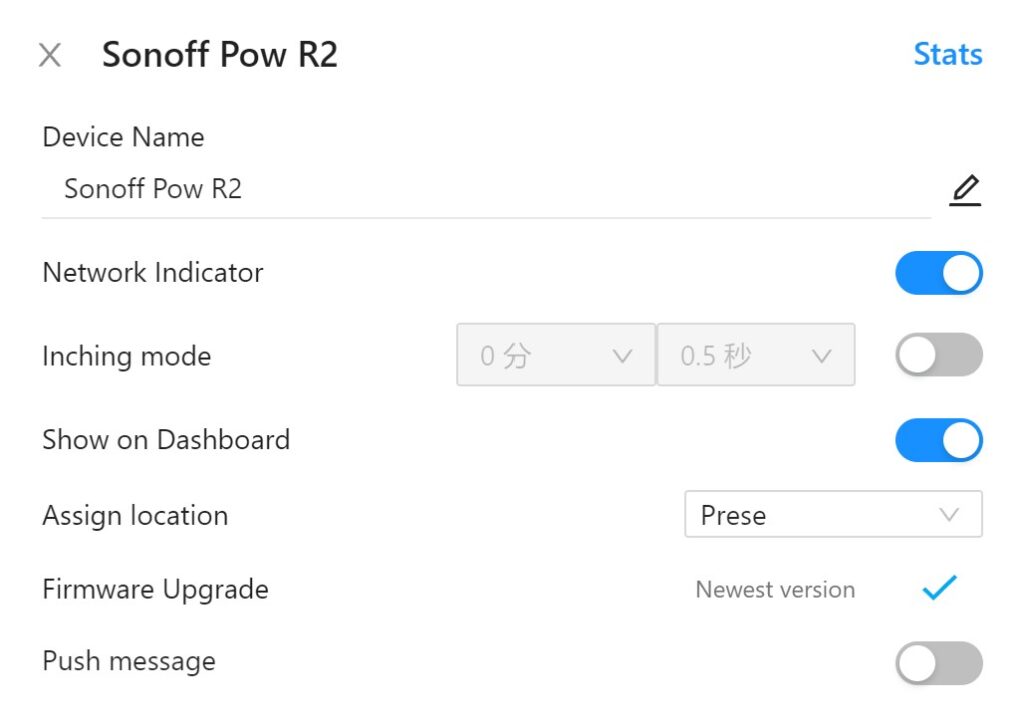Click the Assign location label
Screen dimensions: 1024x727
coord(135,516)
